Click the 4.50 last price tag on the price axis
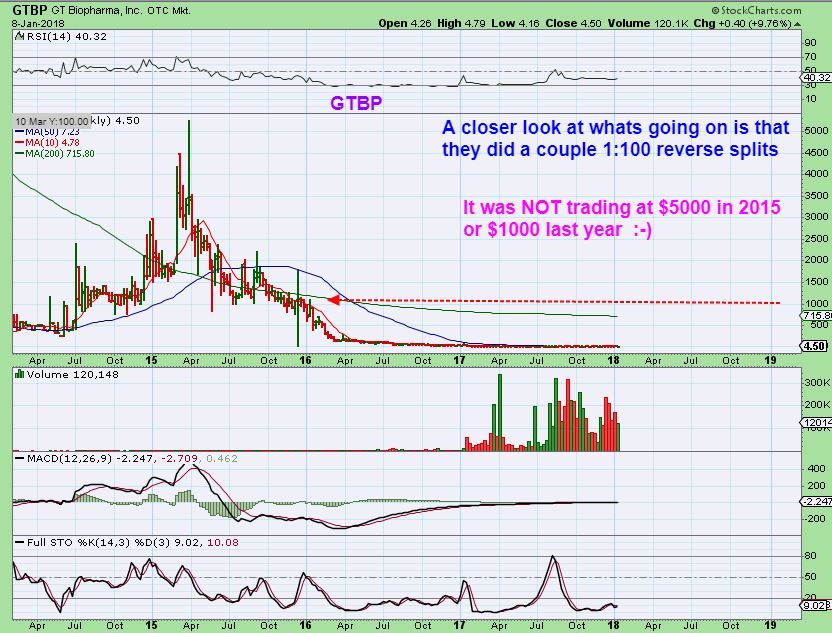The height and width of the screenshot is (633, 832). [x=814, y=346]
